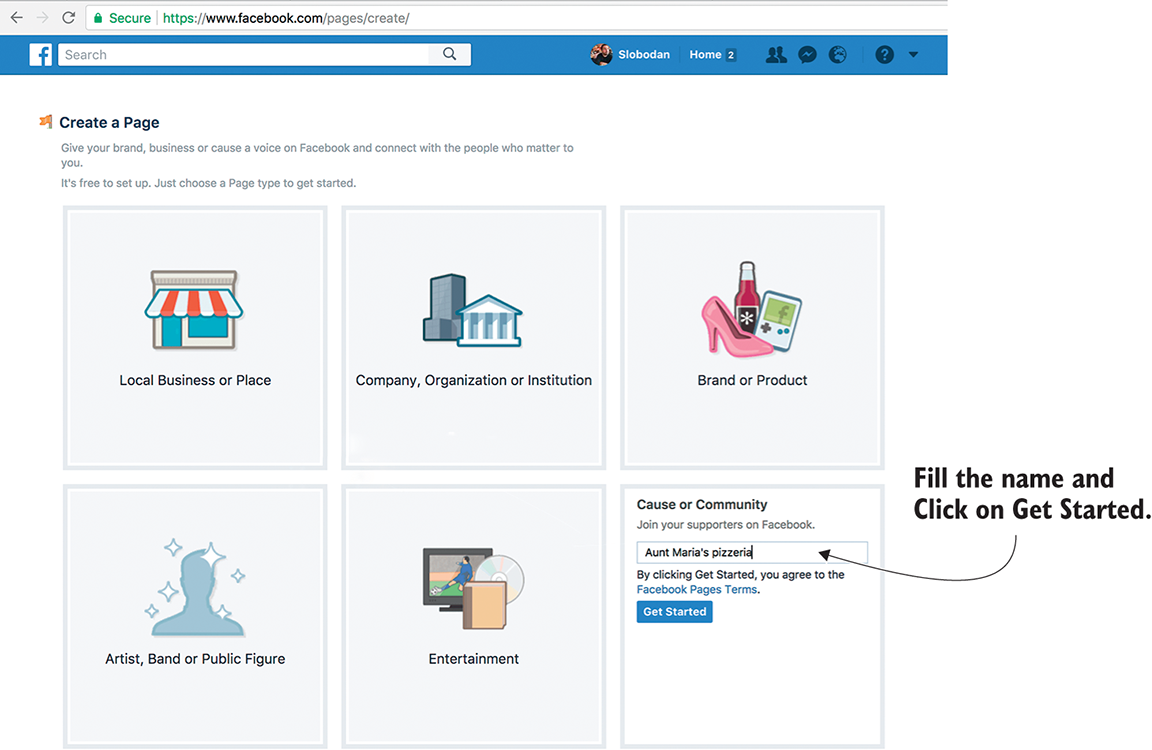Pick the Artist, Band or Public Figure tile
Screen dimensions: 1152x750
tap(195, 615)
